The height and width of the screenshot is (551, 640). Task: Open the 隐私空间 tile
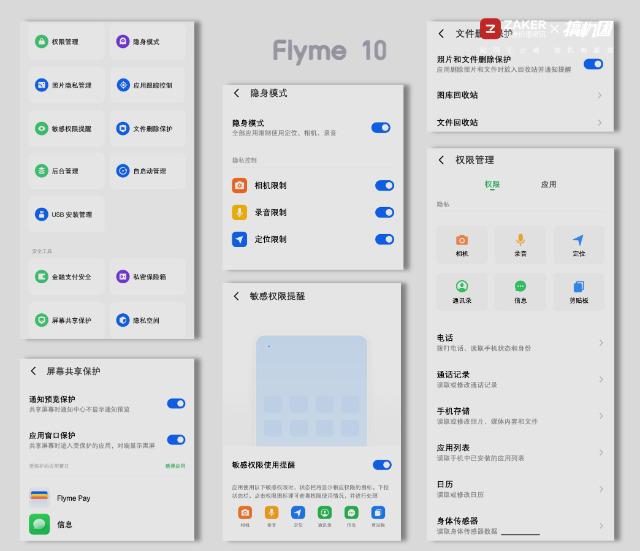pos(147,320)
